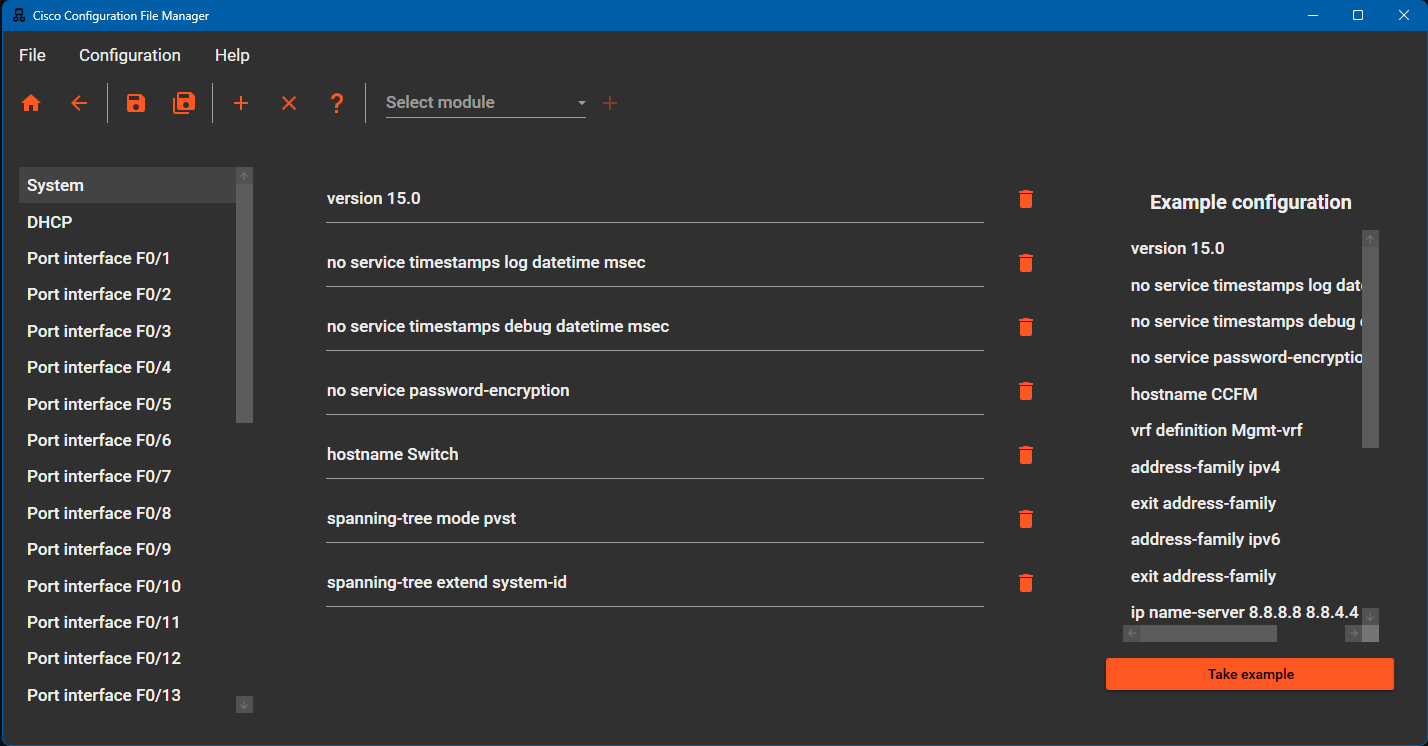Viewport: 1428px width, 746px height.
Task: Click the save configuration icon
Action: point(135,103)
